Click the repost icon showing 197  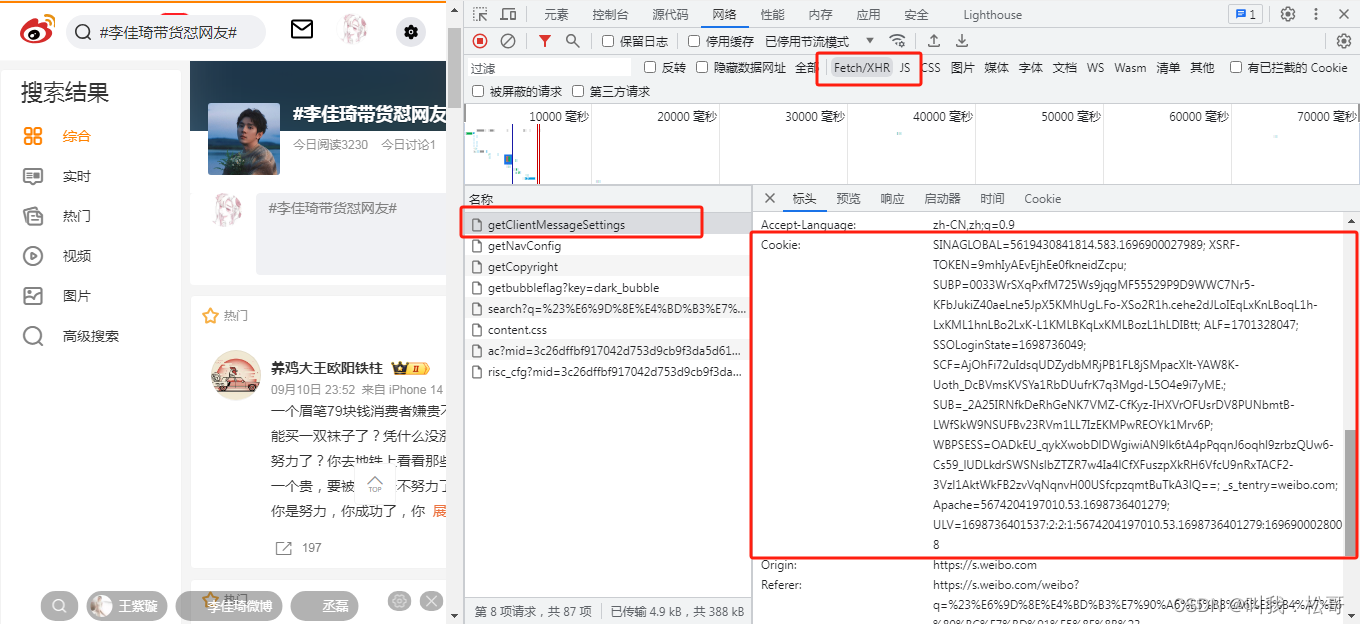[284, 548]
